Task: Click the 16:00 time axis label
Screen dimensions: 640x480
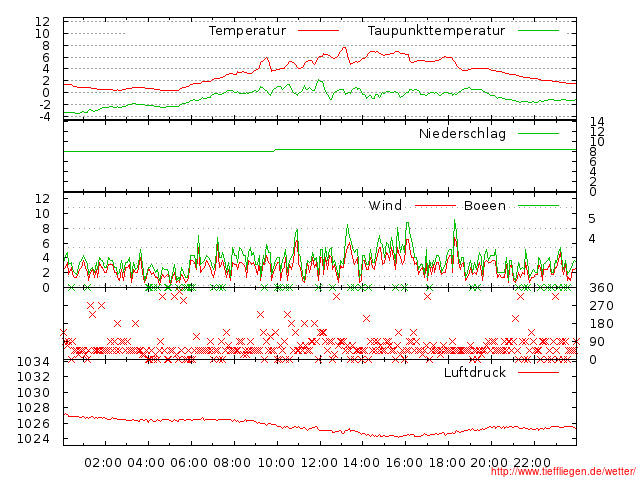Action: [404, 463]
